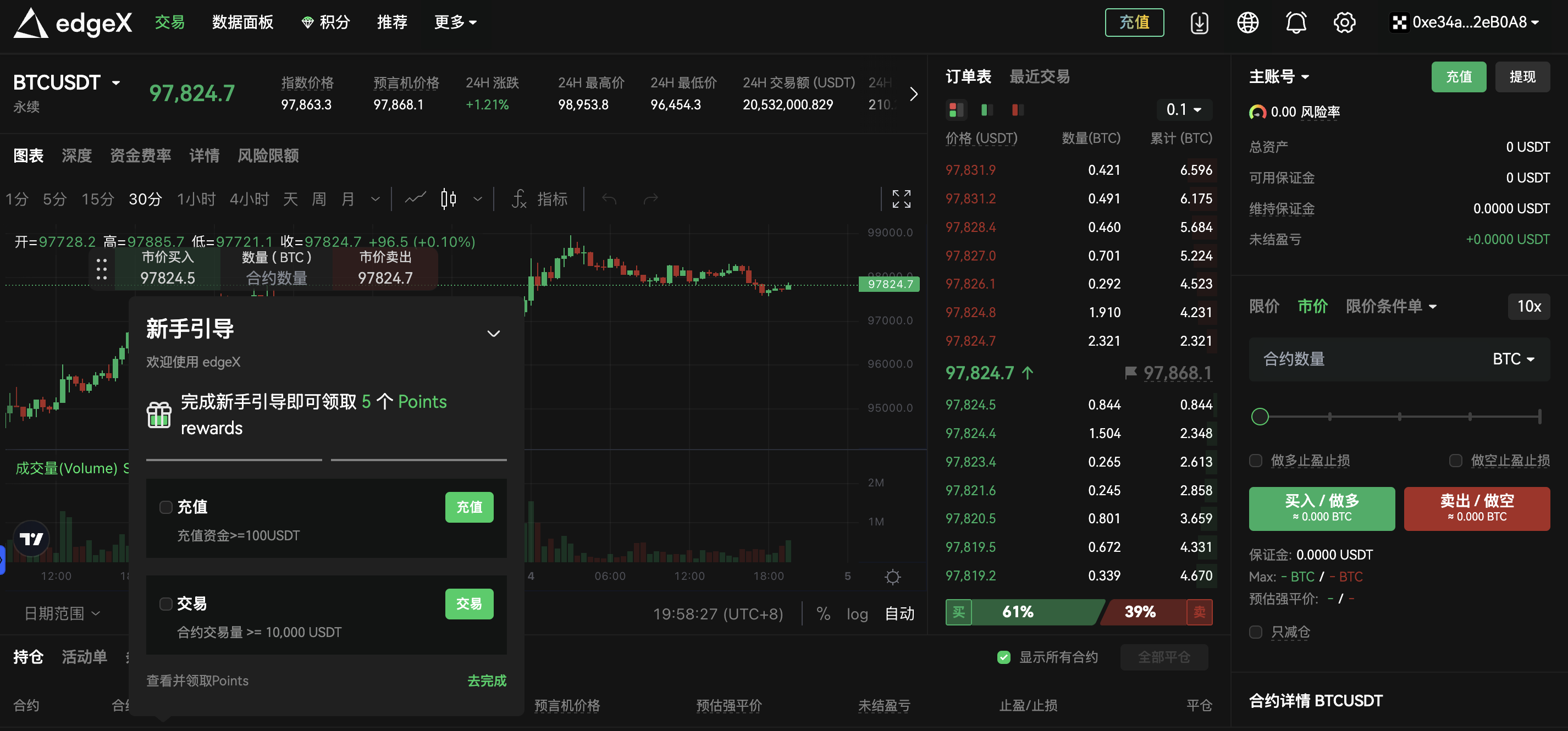Click the order size slider handle
The width and height of the screenshot is (1568, 731).
coord(1260,416)
